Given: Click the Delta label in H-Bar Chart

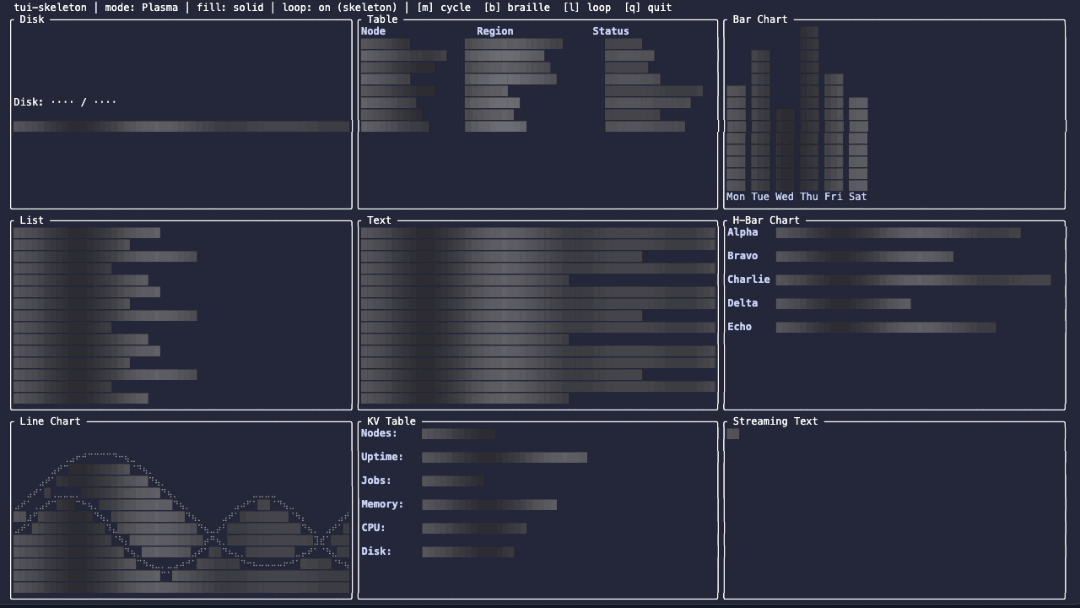Looking at the screenshot, I should pyautogui.click(x=742, y=303).
